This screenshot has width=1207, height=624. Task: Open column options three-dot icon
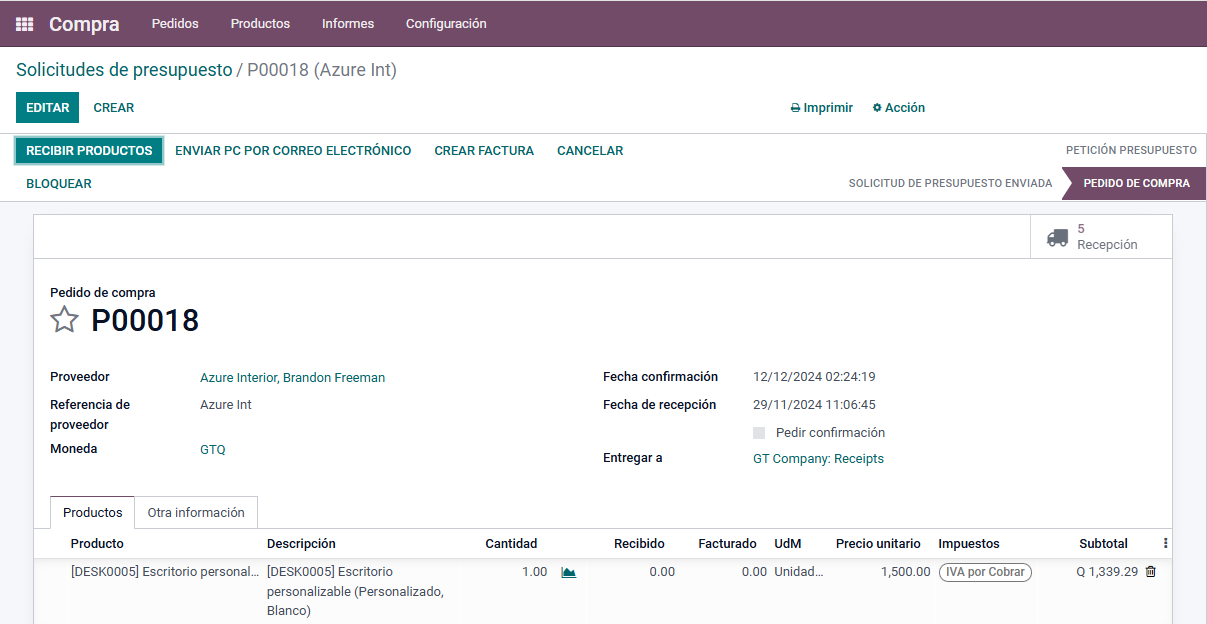point(1165,543)
